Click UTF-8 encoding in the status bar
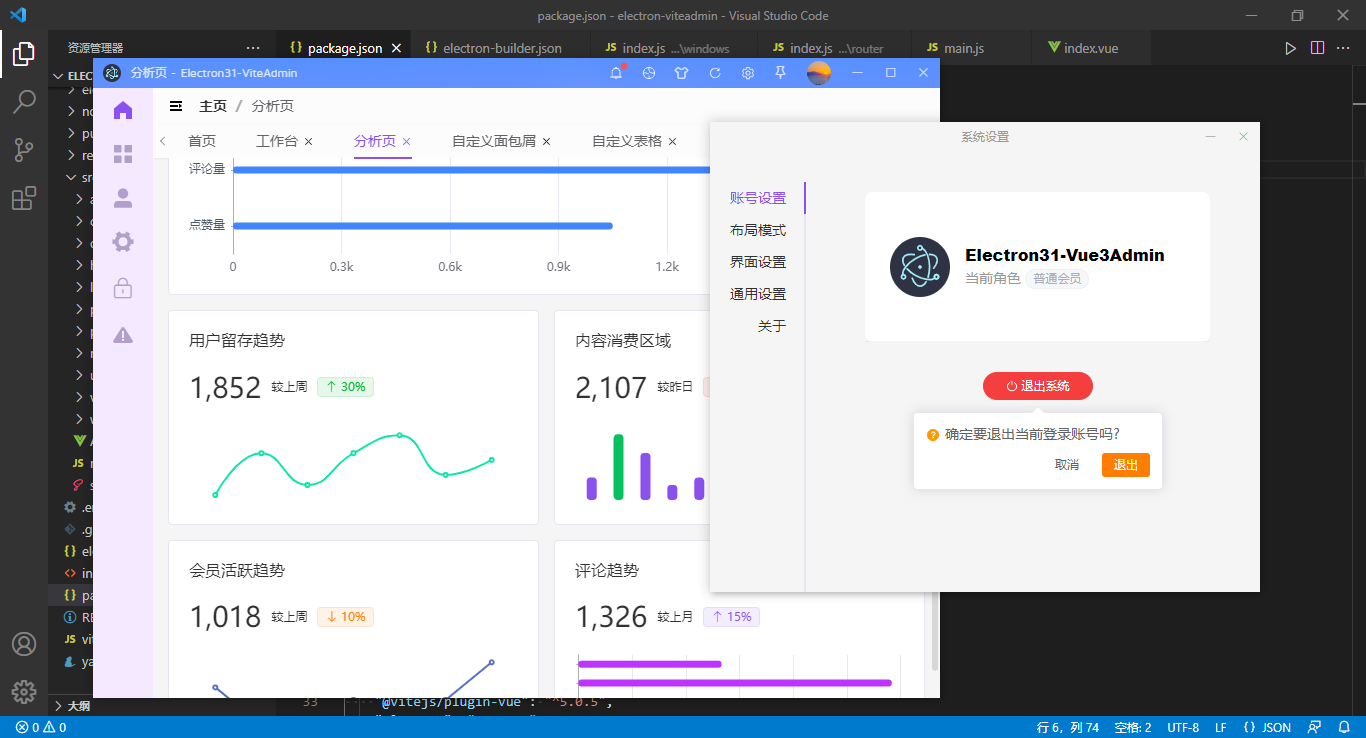 (x=1183, y=727)
